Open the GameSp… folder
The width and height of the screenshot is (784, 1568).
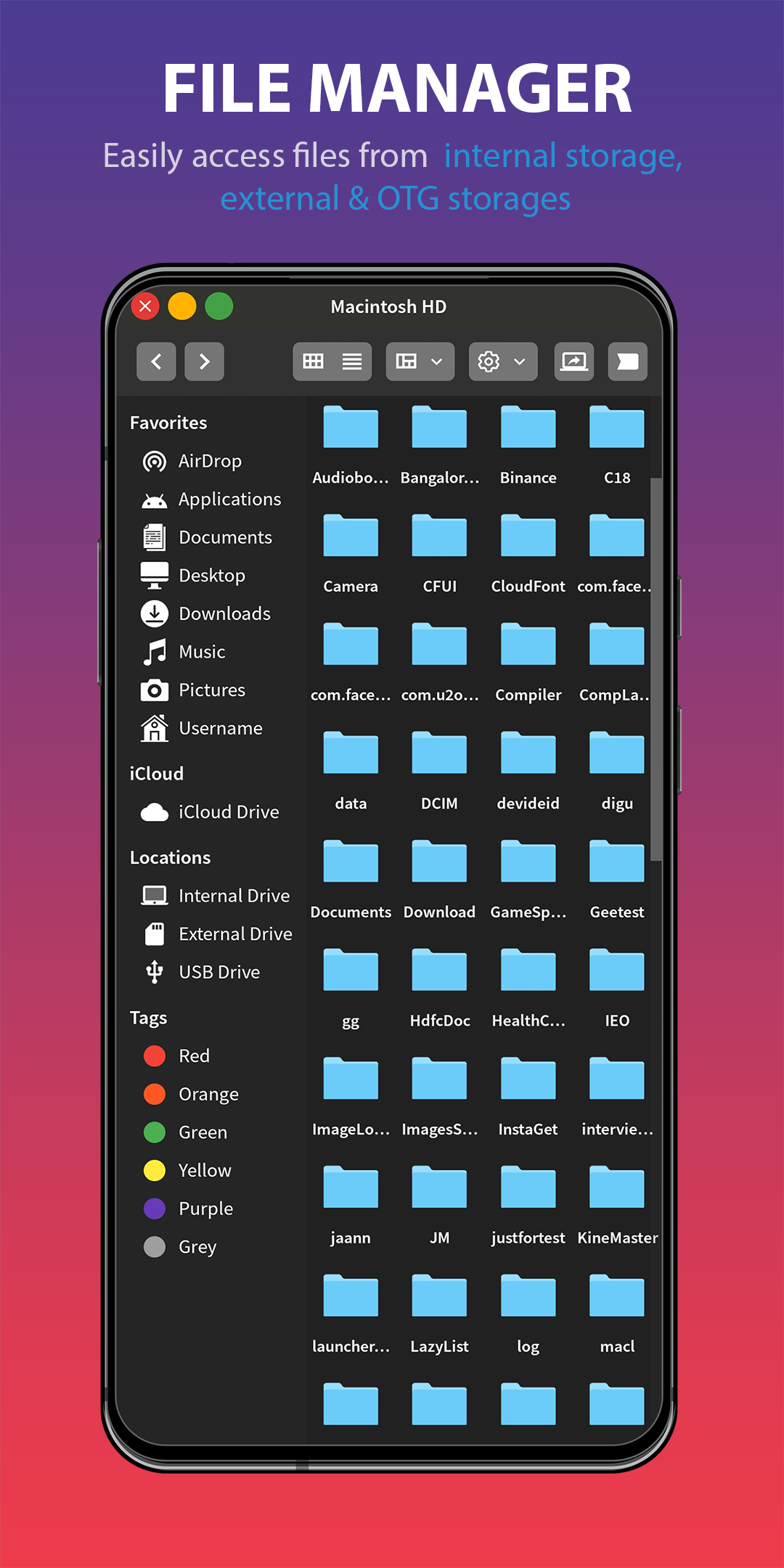528,879
